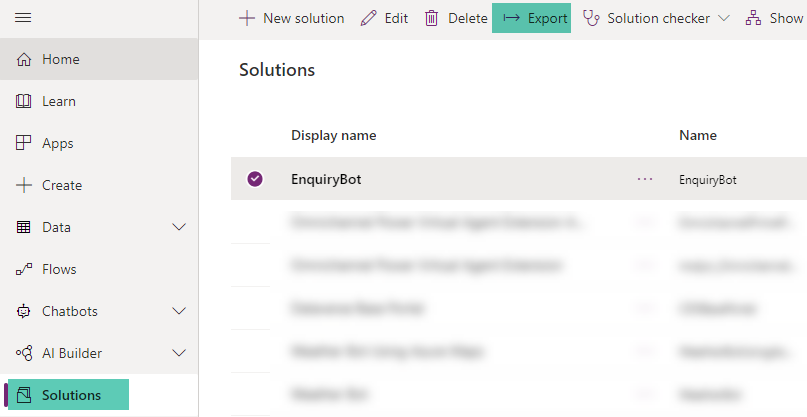Click the Learn book icon
Screen dimensions: 807x417
coord(24,101)
